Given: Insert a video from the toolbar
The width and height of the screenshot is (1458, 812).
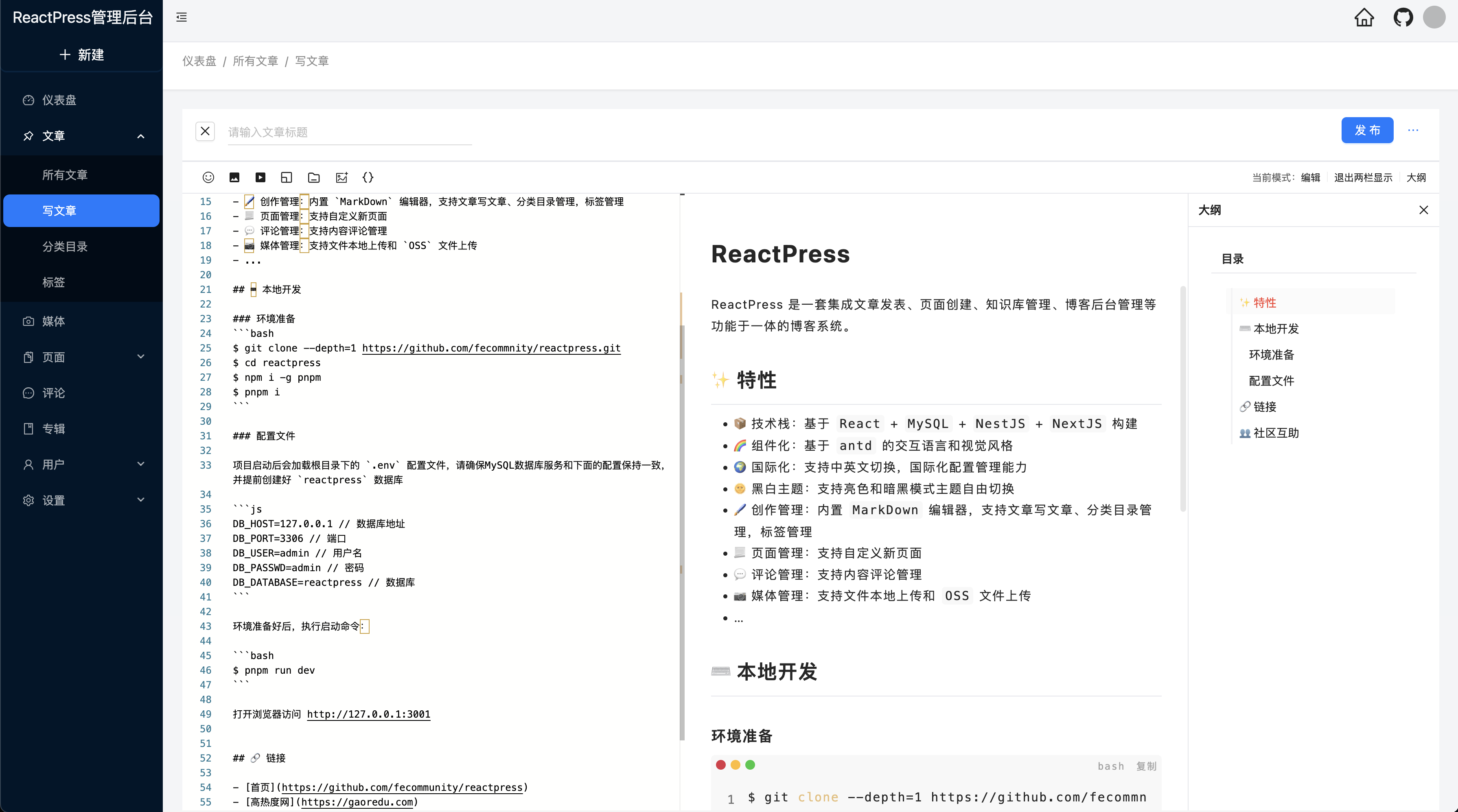Looking at the screenshot, I should pyautogui.click(x=261, y=177).
